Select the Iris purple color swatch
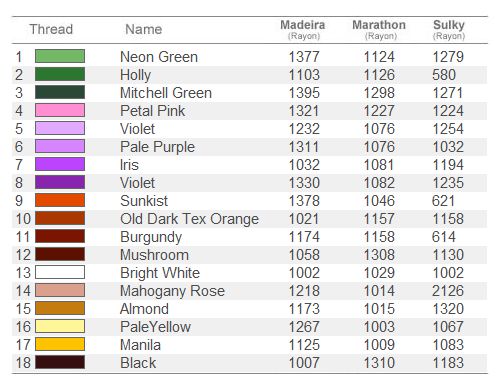This screenshot has height=384, width=500. [60, 164]
